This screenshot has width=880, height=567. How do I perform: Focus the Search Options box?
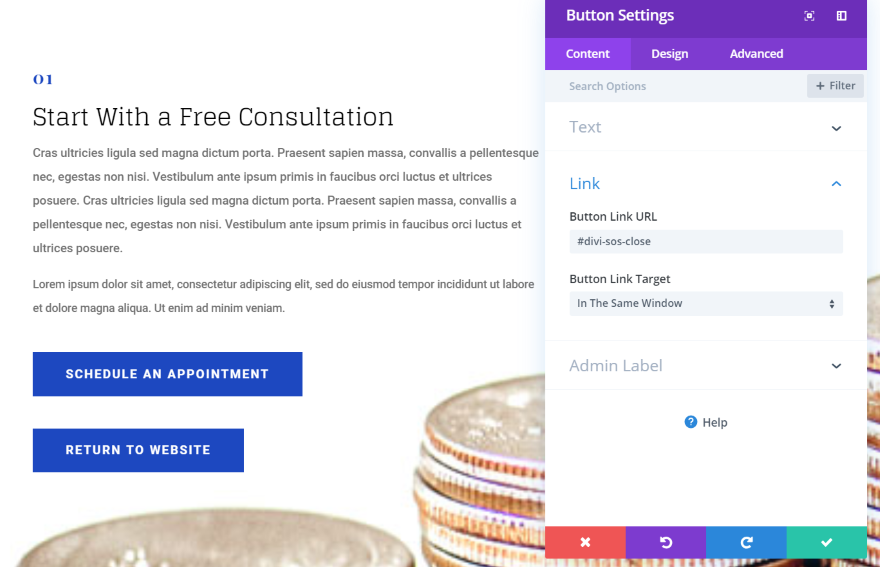pyautogui.click(x=680, y=86)
